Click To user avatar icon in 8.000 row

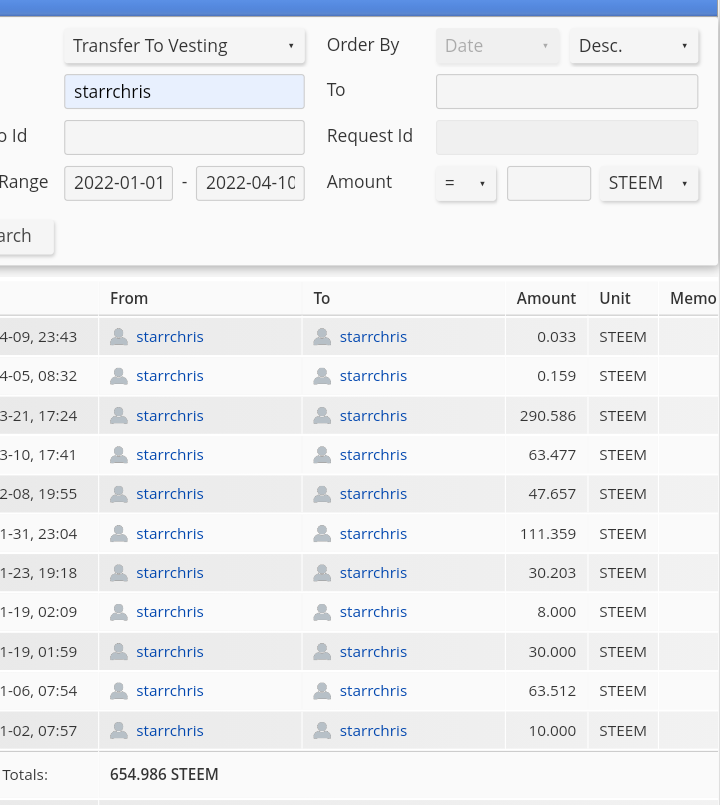click(322, 612)
